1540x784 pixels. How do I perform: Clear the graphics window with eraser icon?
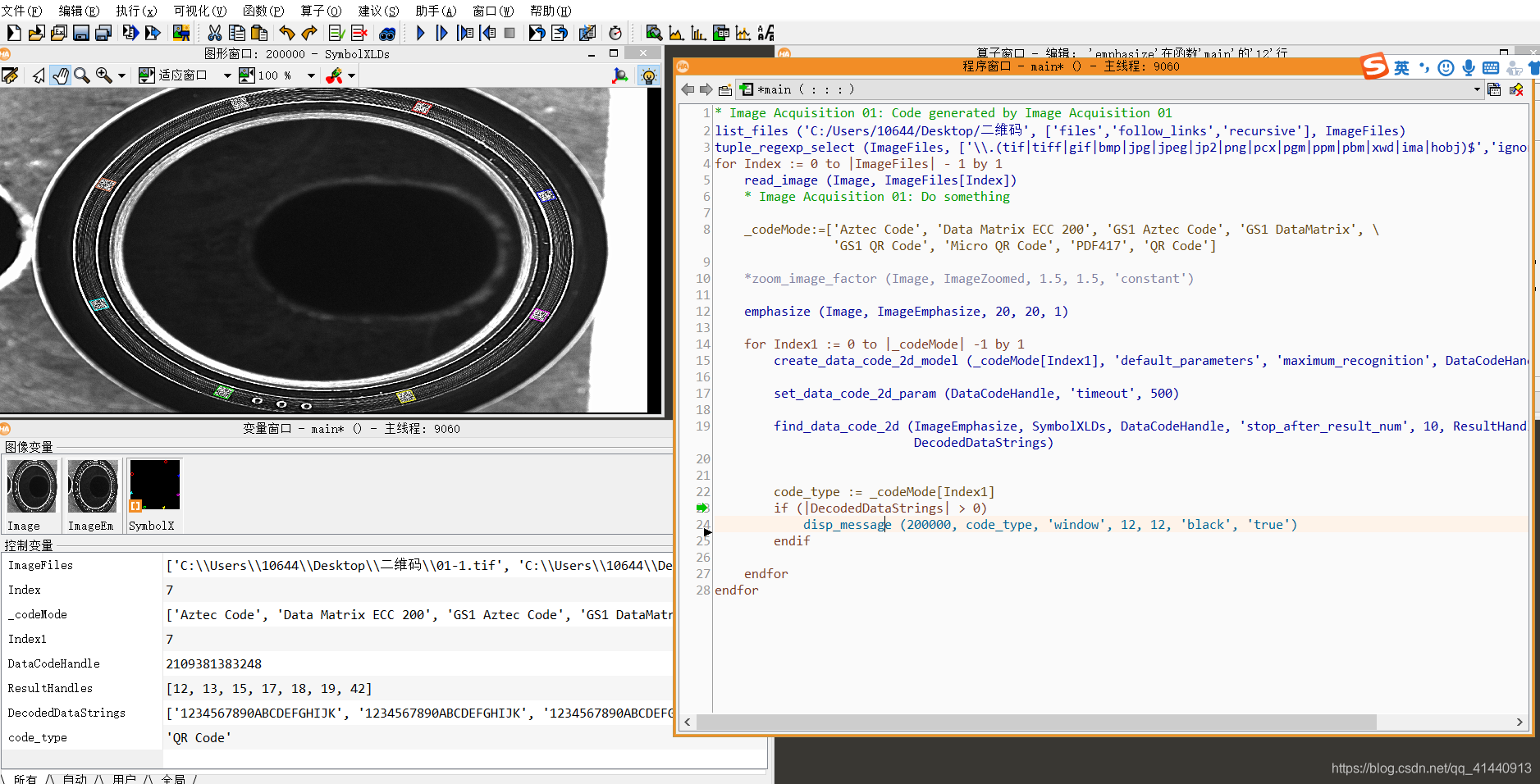pyautogui.click(x=10, y=75)
